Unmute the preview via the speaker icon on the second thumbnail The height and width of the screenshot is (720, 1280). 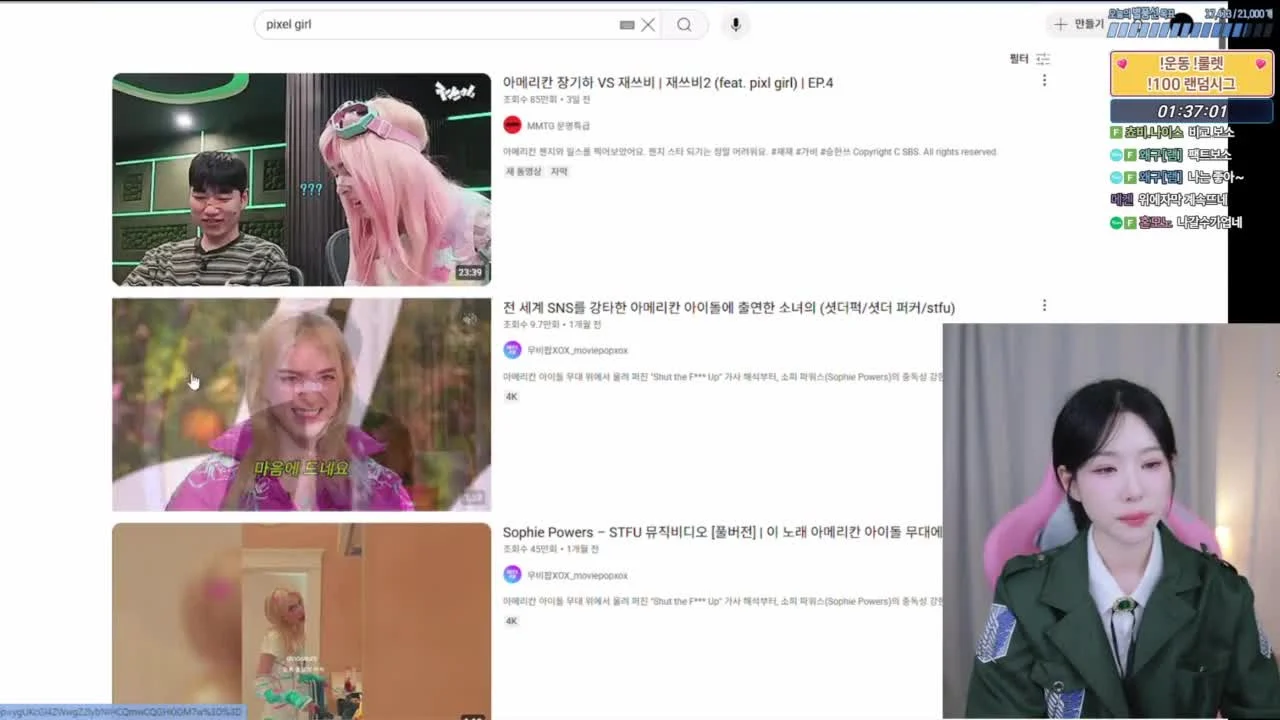(x=470, y=319)
